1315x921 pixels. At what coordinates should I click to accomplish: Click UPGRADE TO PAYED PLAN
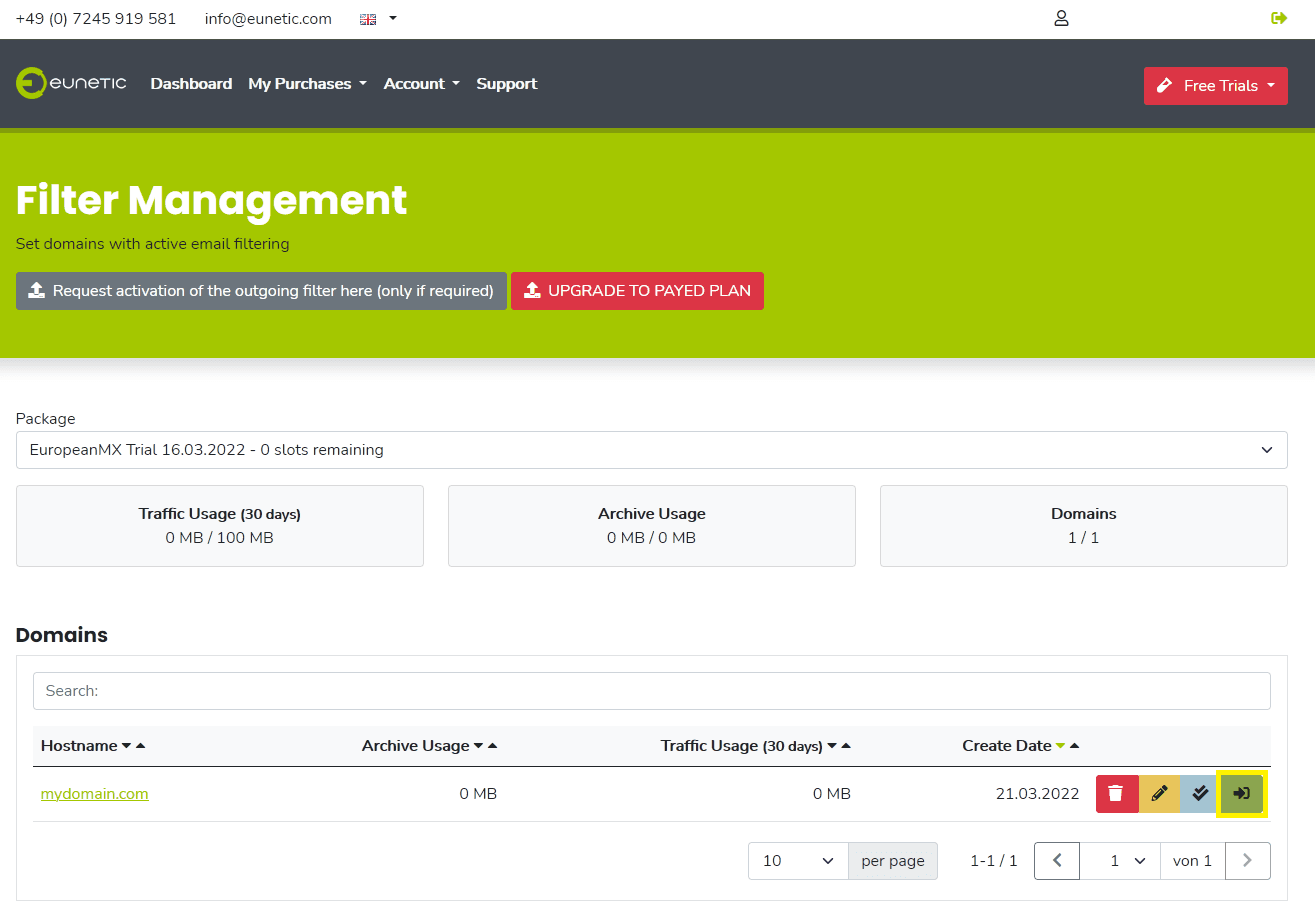tap(637, 291)
